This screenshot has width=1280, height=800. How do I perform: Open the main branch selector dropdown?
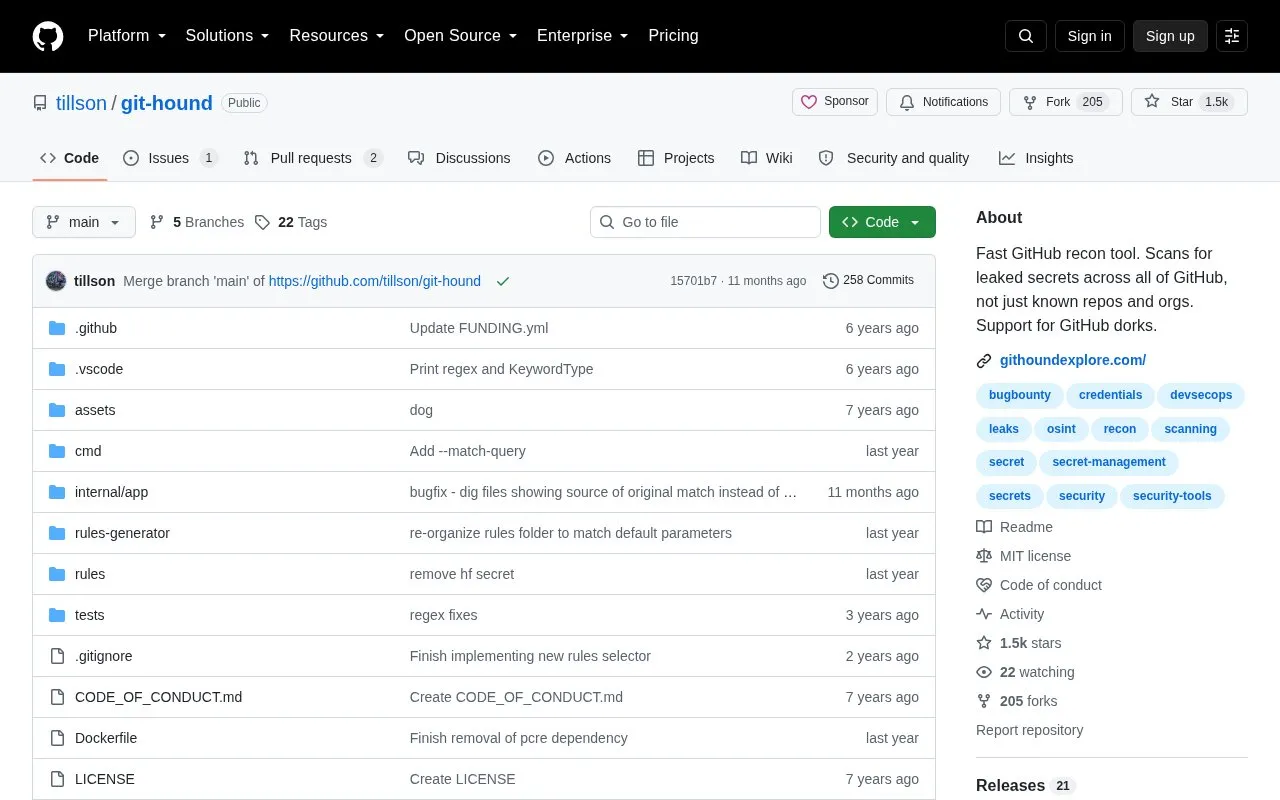84,222
